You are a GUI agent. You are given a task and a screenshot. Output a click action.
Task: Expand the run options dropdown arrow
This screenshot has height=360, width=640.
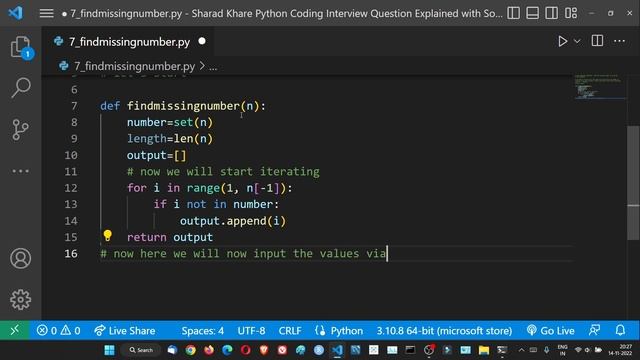click(x=577, y=41)
